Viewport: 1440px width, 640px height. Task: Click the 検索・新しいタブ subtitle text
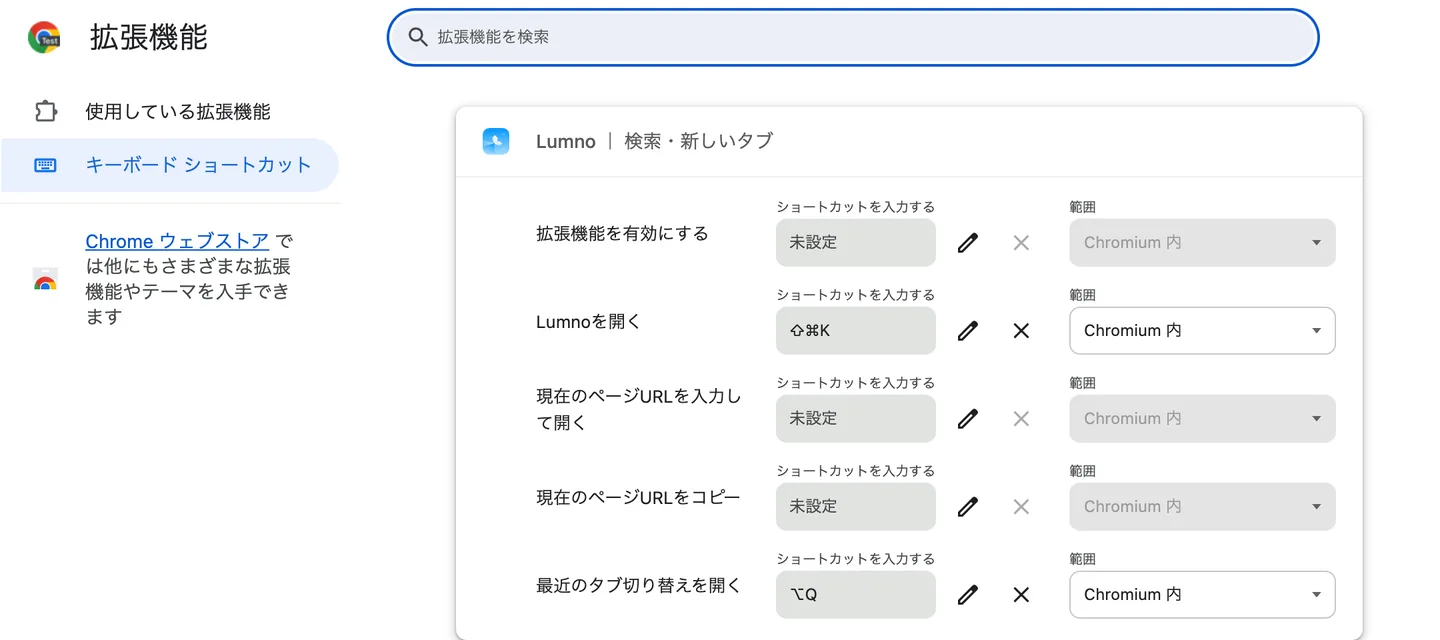[699, 141]
